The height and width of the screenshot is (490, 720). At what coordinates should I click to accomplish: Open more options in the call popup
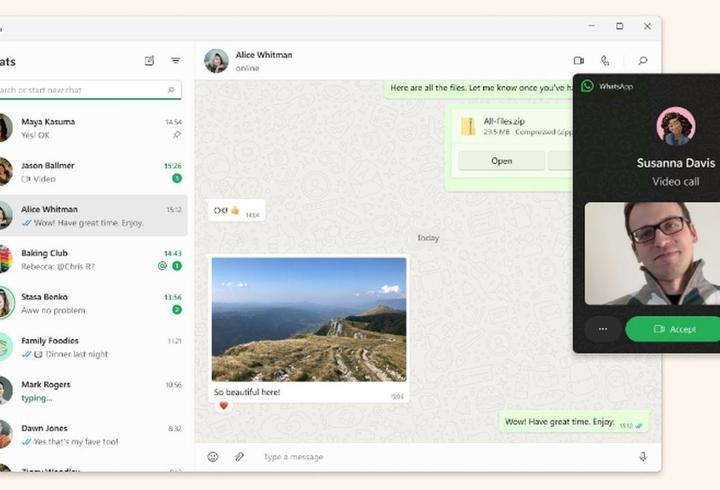[603, 329]
